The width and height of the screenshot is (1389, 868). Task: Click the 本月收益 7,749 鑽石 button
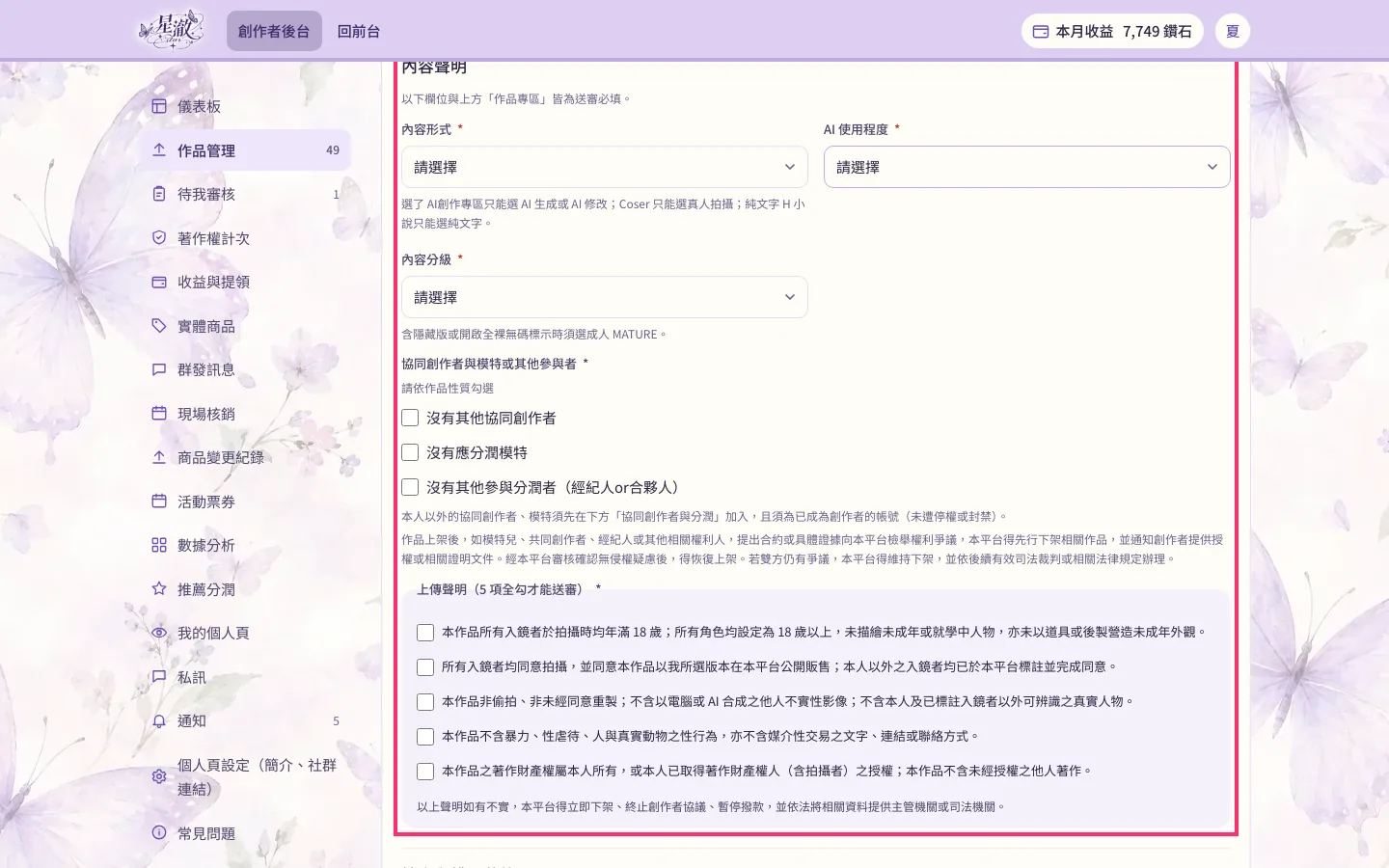[x=1112, y=31]
